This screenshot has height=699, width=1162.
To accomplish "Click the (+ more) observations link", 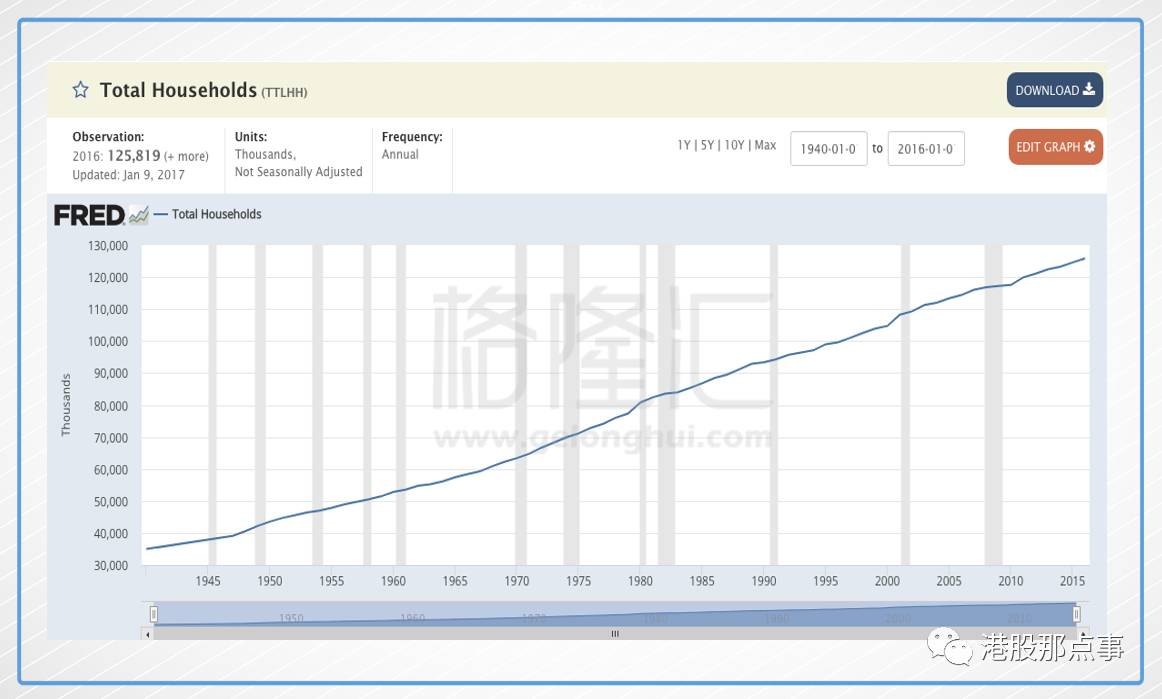I will 186,156.
